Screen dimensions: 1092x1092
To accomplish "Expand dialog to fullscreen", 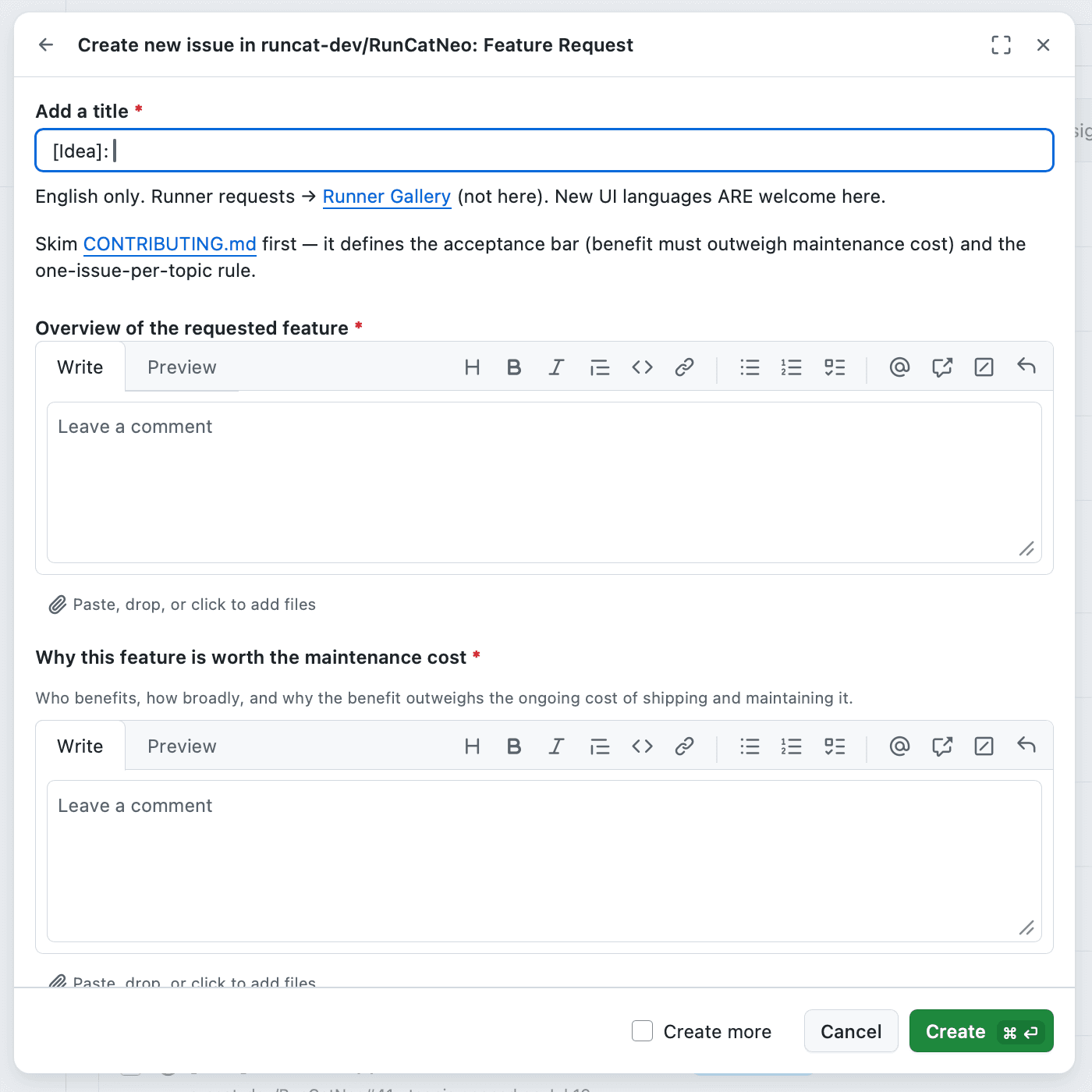I will [x=1001, y=44].
